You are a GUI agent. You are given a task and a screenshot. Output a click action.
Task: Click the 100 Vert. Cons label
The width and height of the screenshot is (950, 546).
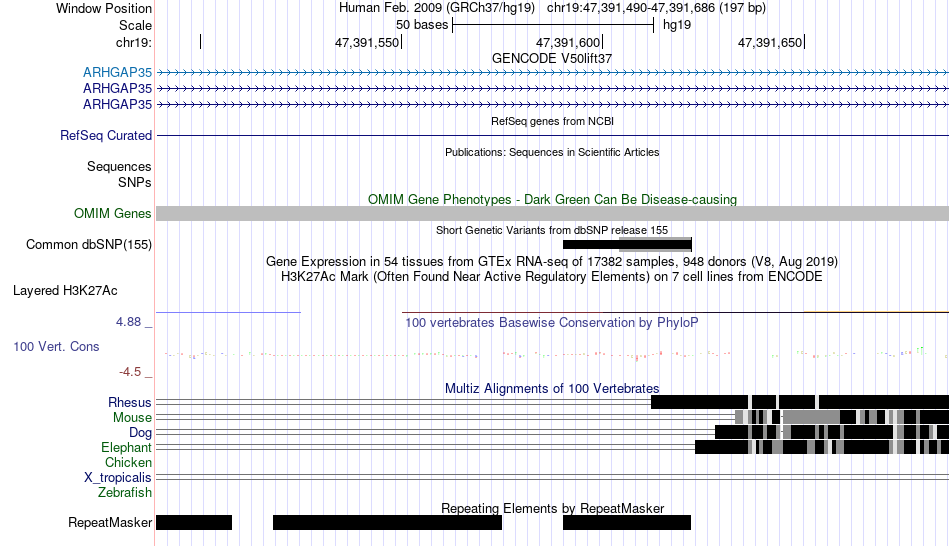click(x=56, y=347)
